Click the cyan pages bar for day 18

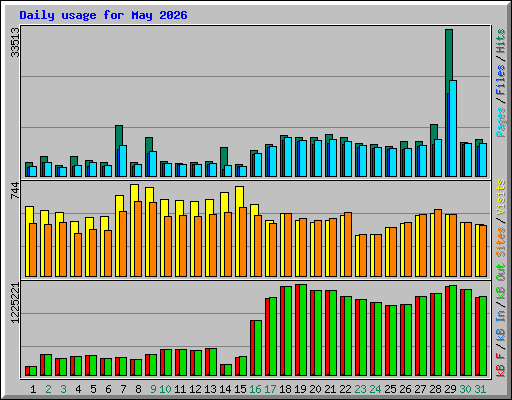click(288, 157)
